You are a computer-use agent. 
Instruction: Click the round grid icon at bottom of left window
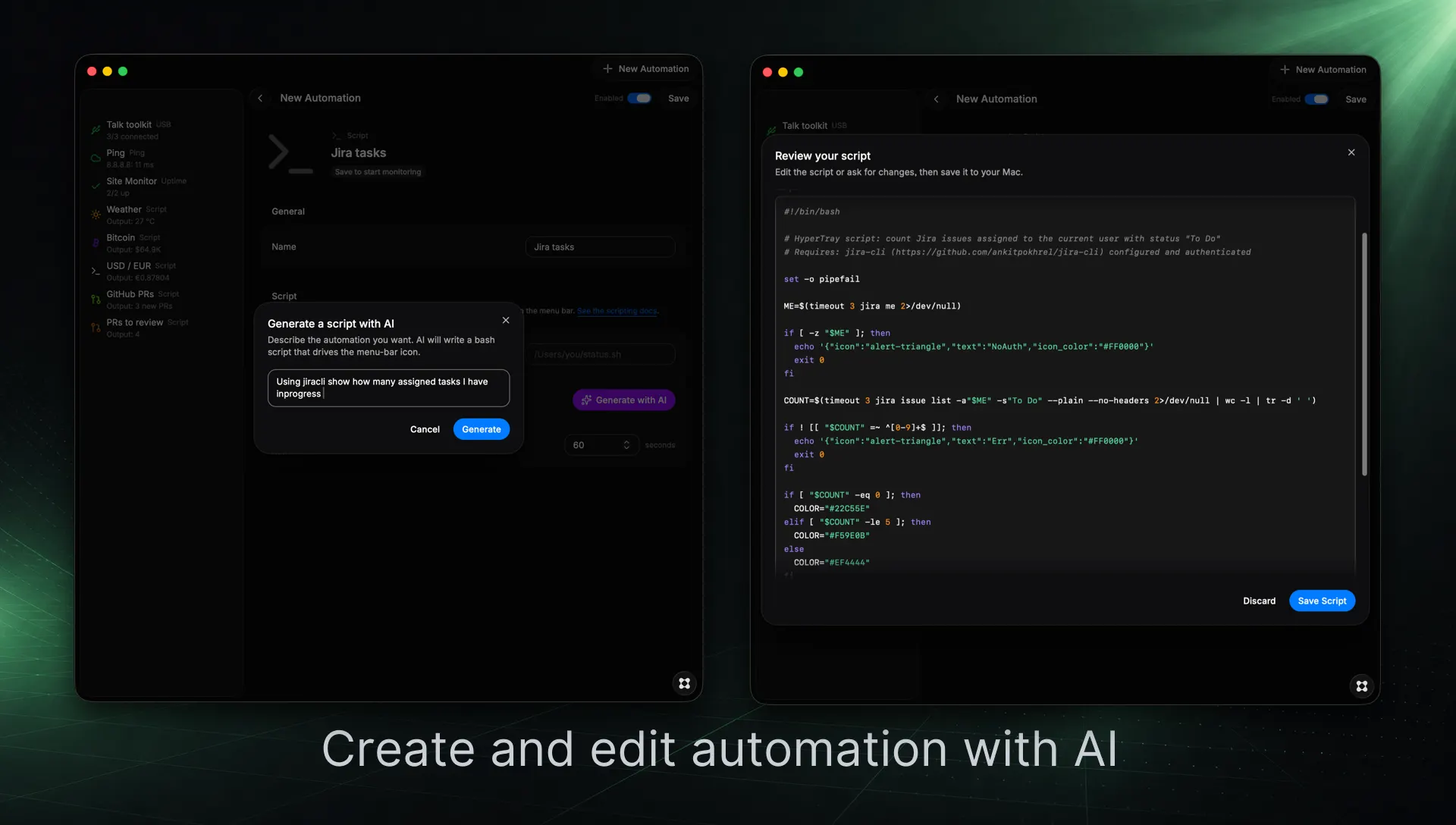click(x=685, y=683)
